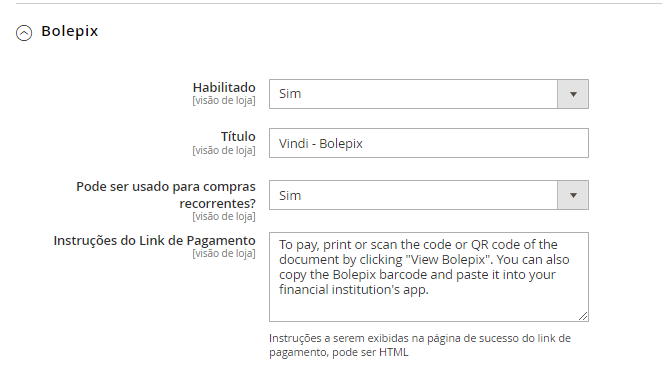
Task: Click the help note about instruções a serem exibidas
Action: (420, 345)
